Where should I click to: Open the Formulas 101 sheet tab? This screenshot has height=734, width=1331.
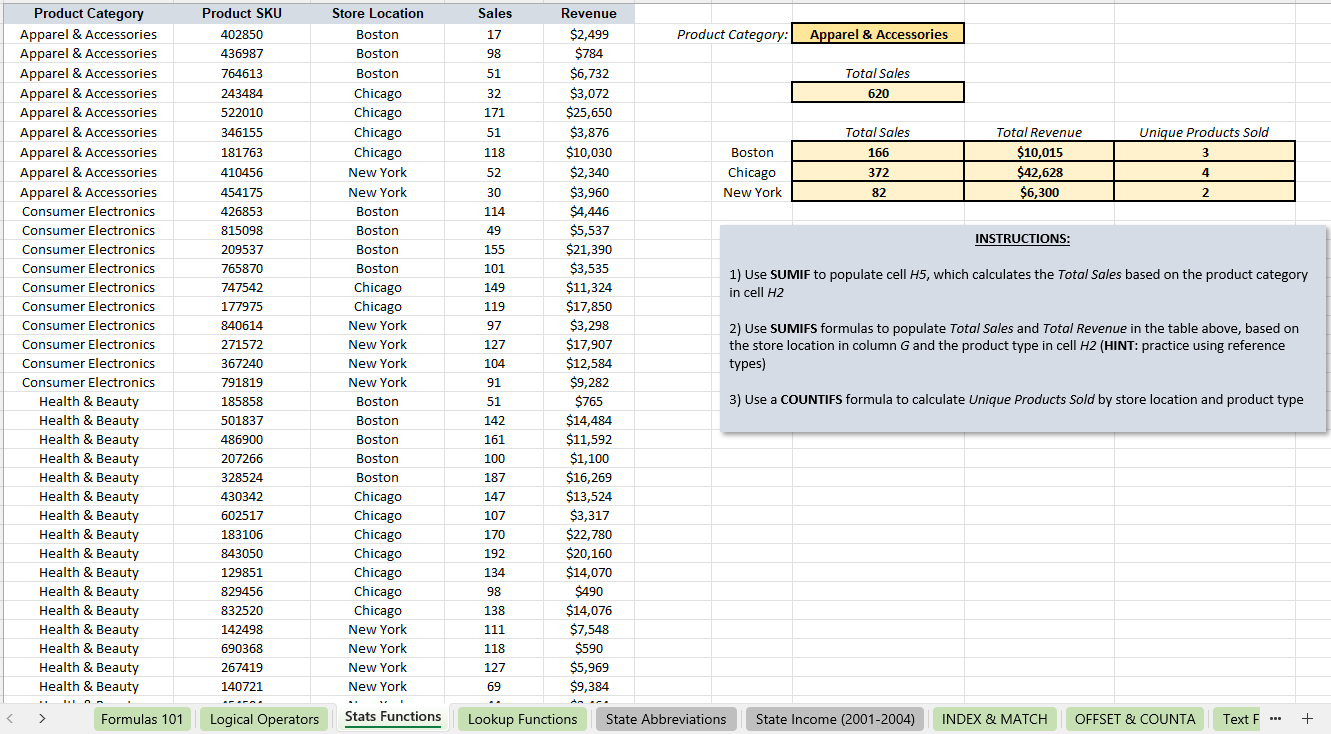coord(143,719)
